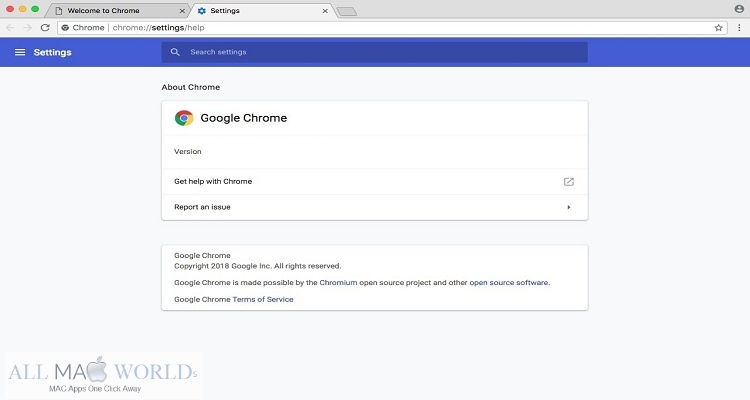750x400 pixels.
Task: Focus the Search settings field
Action: click(x=375, y=52)
